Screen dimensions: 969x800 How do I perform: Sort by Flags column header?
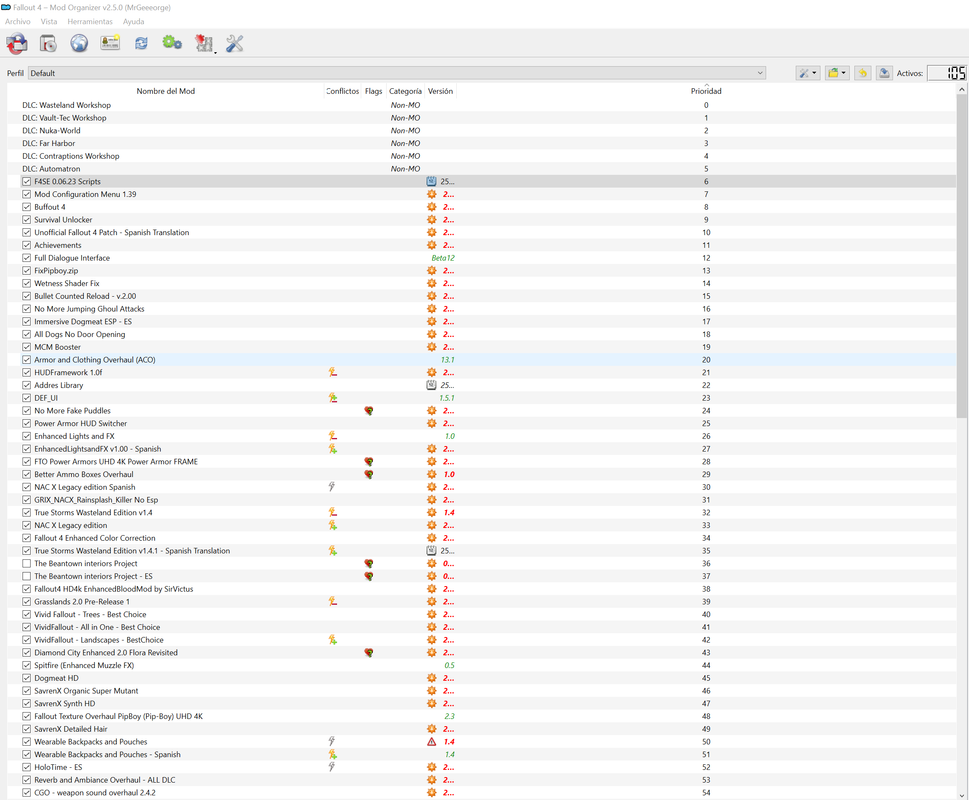[x=373, y=91]
